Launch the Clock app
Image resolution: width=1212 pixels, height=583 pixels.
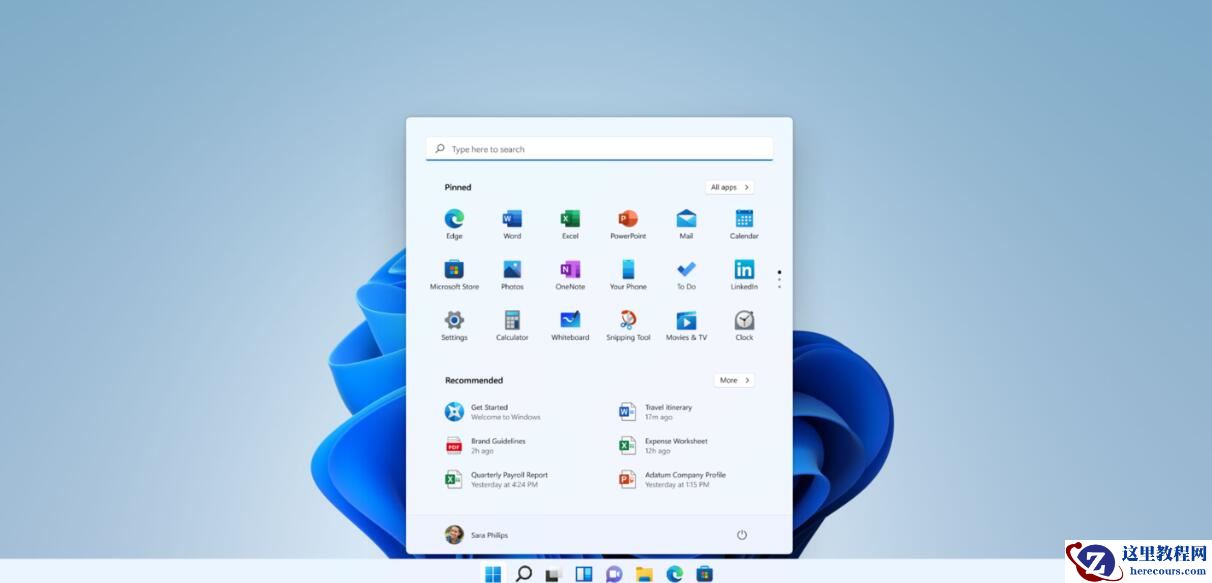[744, 324]
